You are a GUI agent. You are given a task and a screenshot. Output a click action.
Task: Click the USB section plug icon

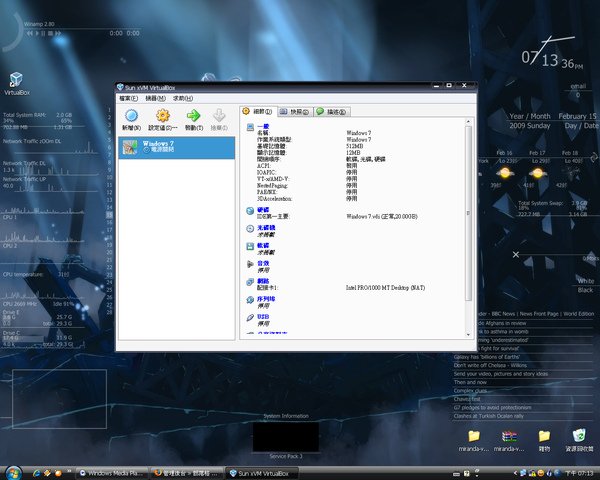[x=250, y=318]
